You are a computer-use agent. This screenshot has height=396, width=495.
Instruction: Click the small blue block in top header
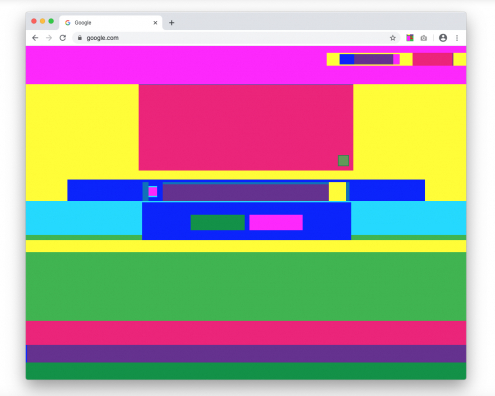click(x=347, y=59)
